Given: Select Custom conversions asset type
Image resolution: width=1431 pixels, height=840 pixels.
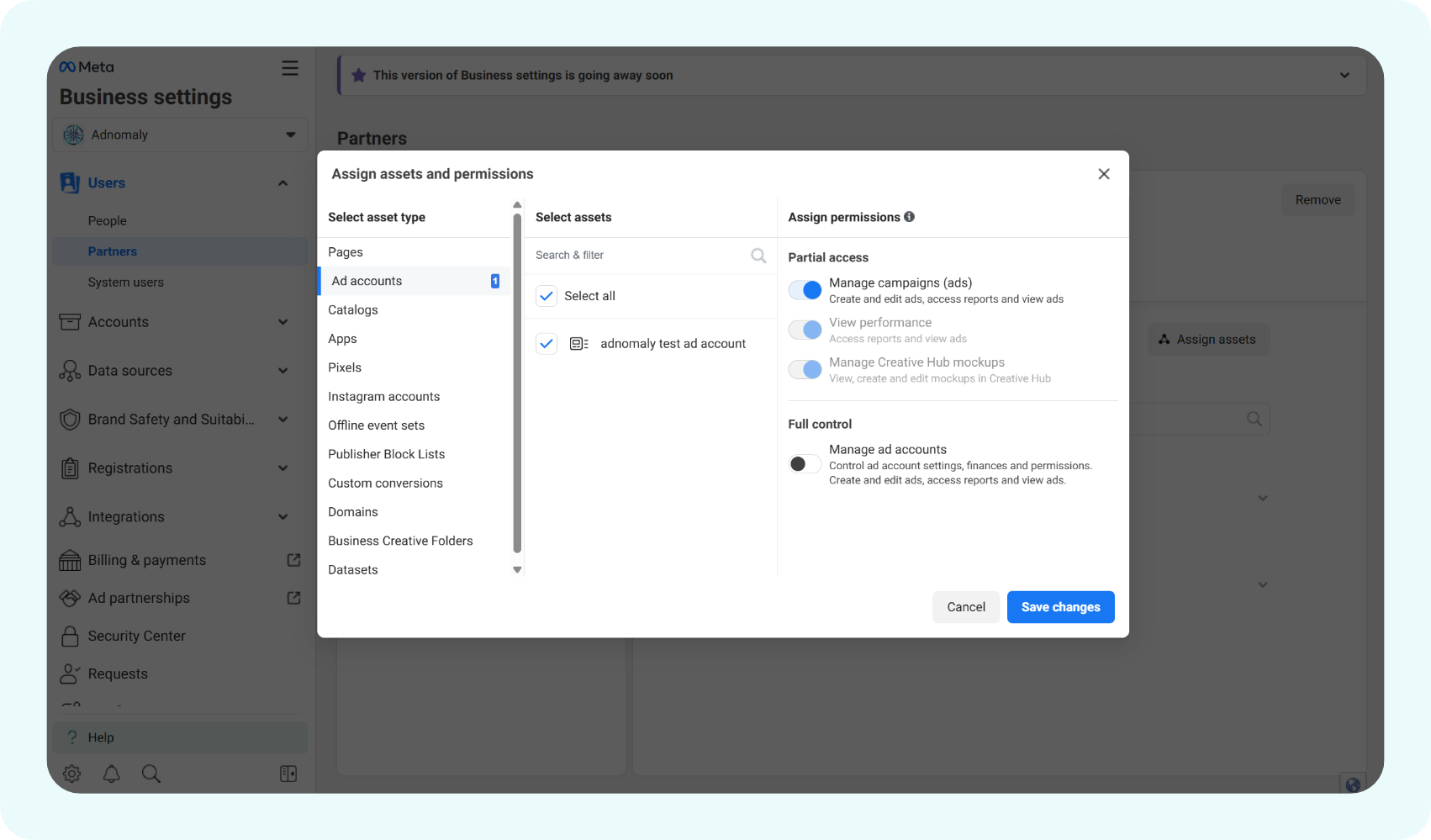Looking at the screenshot, I should [x=415, y=483].
